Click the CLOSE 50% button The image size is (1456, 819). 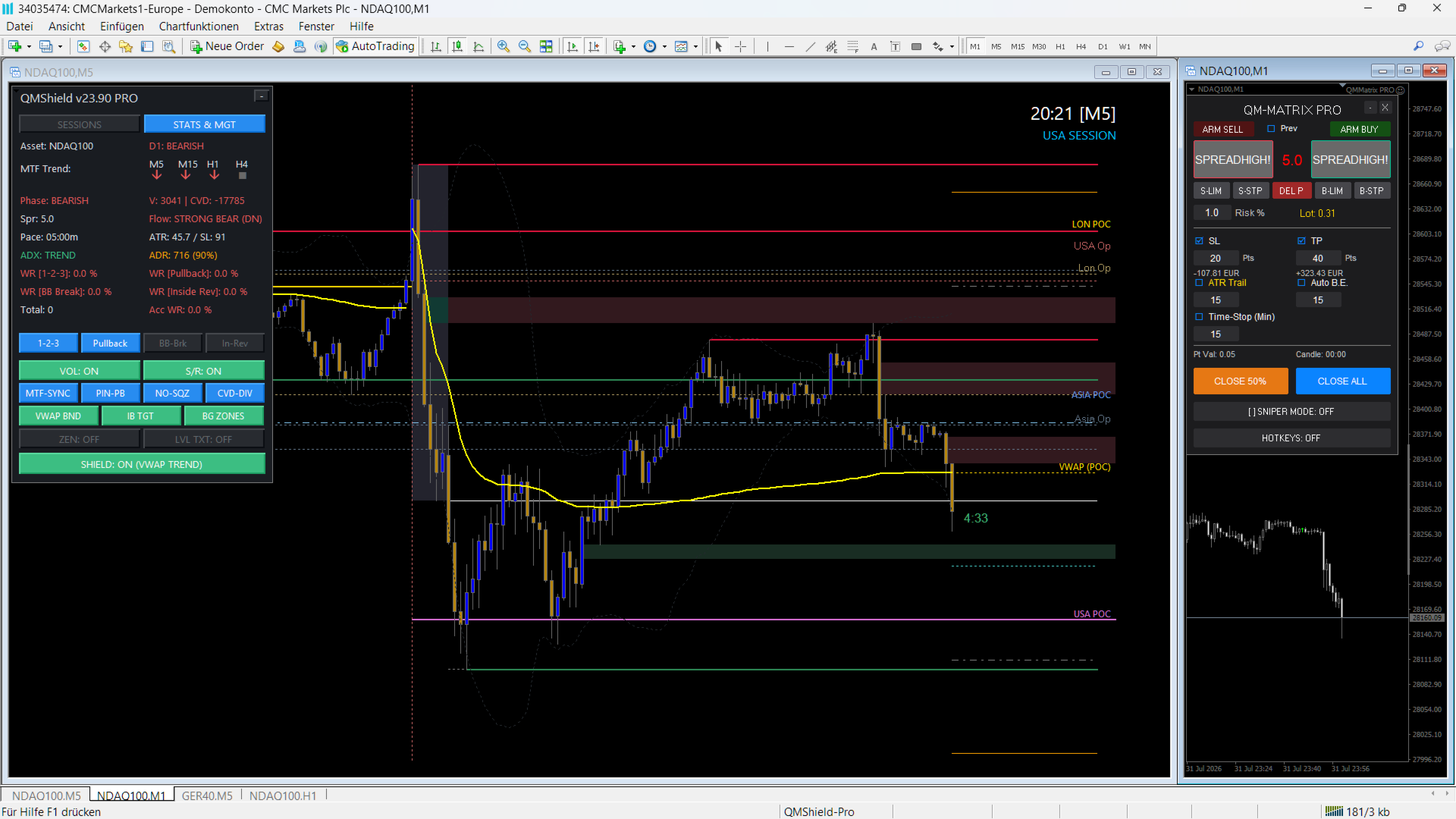click(x=1241, y=381)
